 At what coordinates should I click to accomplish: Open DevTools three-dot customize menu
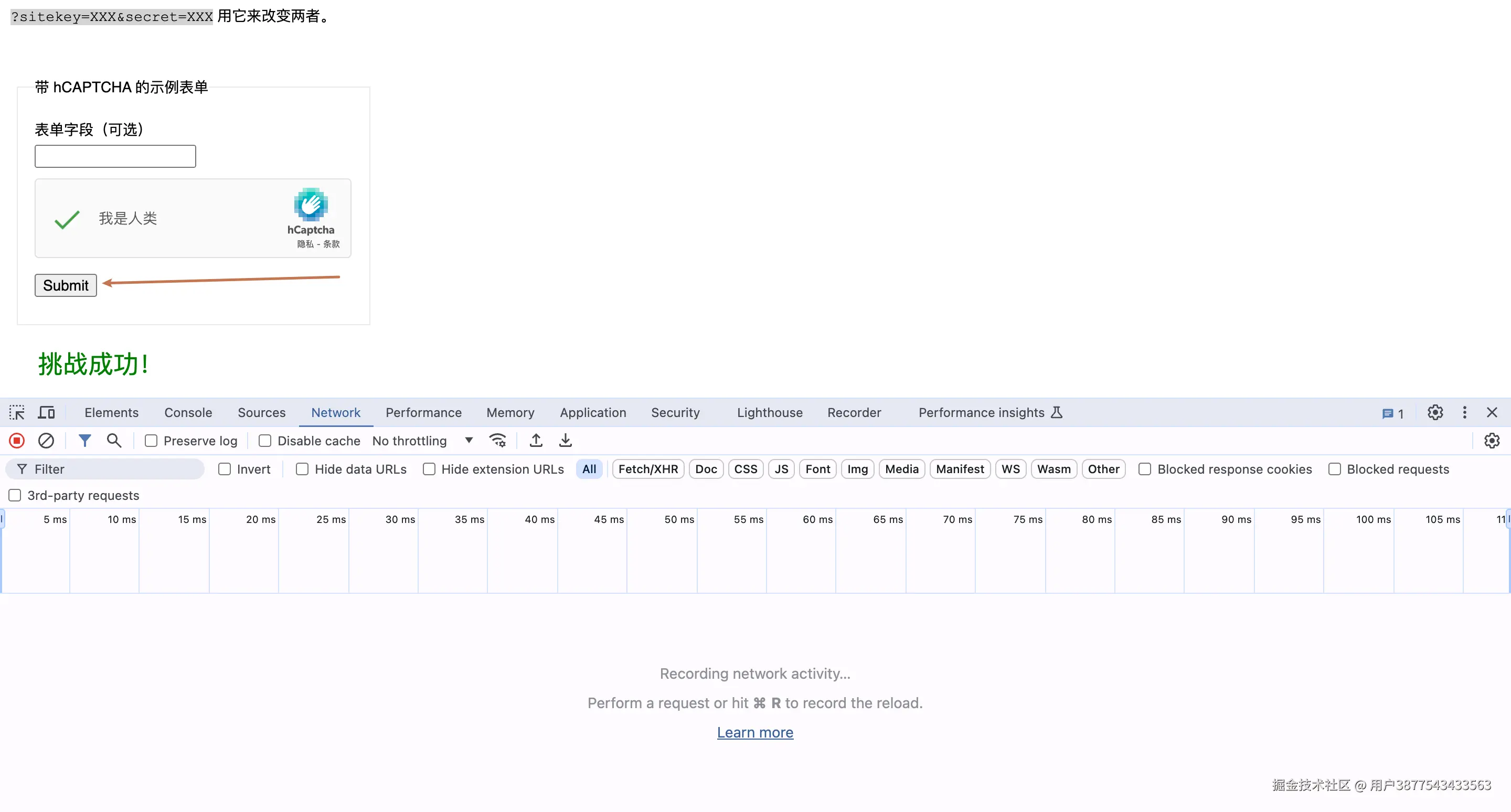pyautogui.click(x=1464, y=413)
